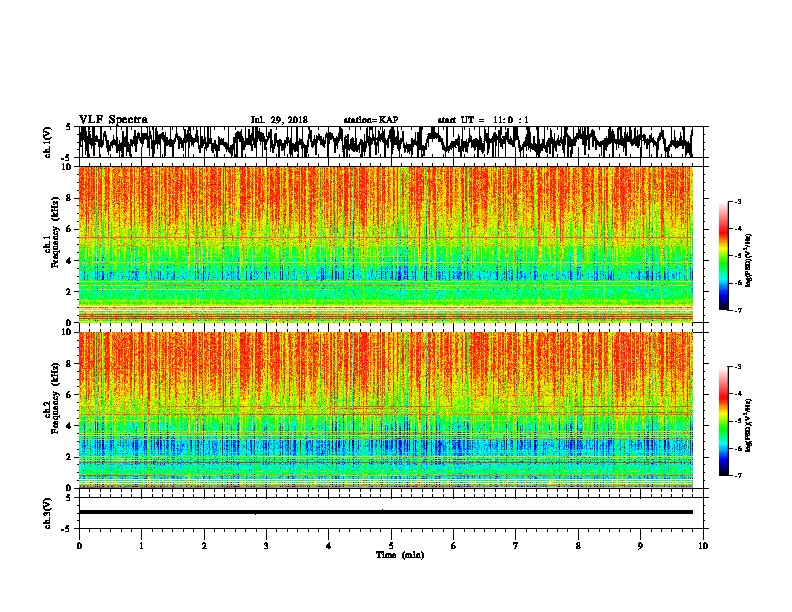Click time axis tick label "7"

pyautogui.click(x=516, y=546)
